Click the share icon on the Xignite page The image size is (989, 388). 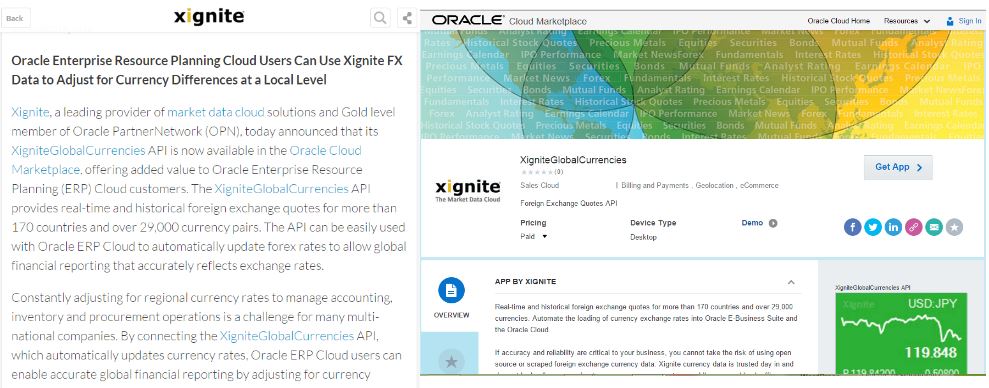click(x=407, y=18)
